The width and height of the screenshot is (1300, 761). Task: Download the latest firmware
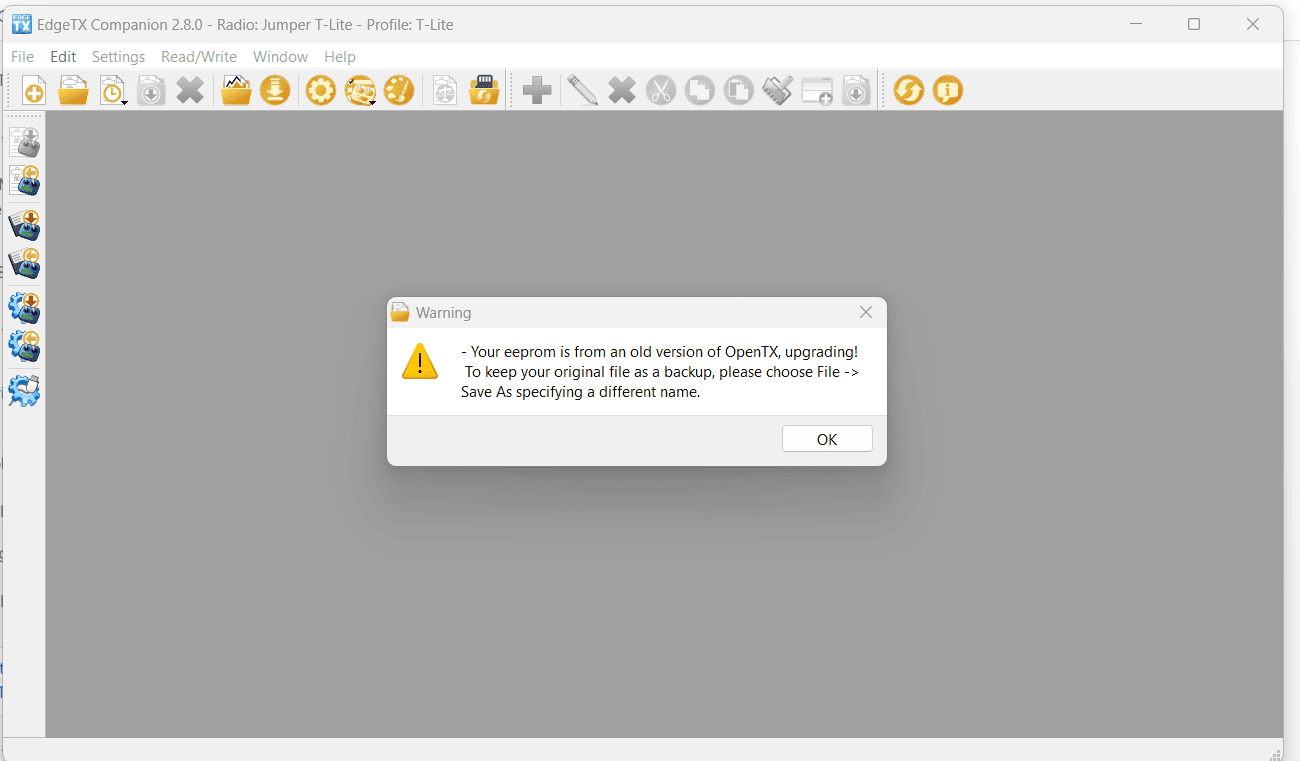point(275,90)
